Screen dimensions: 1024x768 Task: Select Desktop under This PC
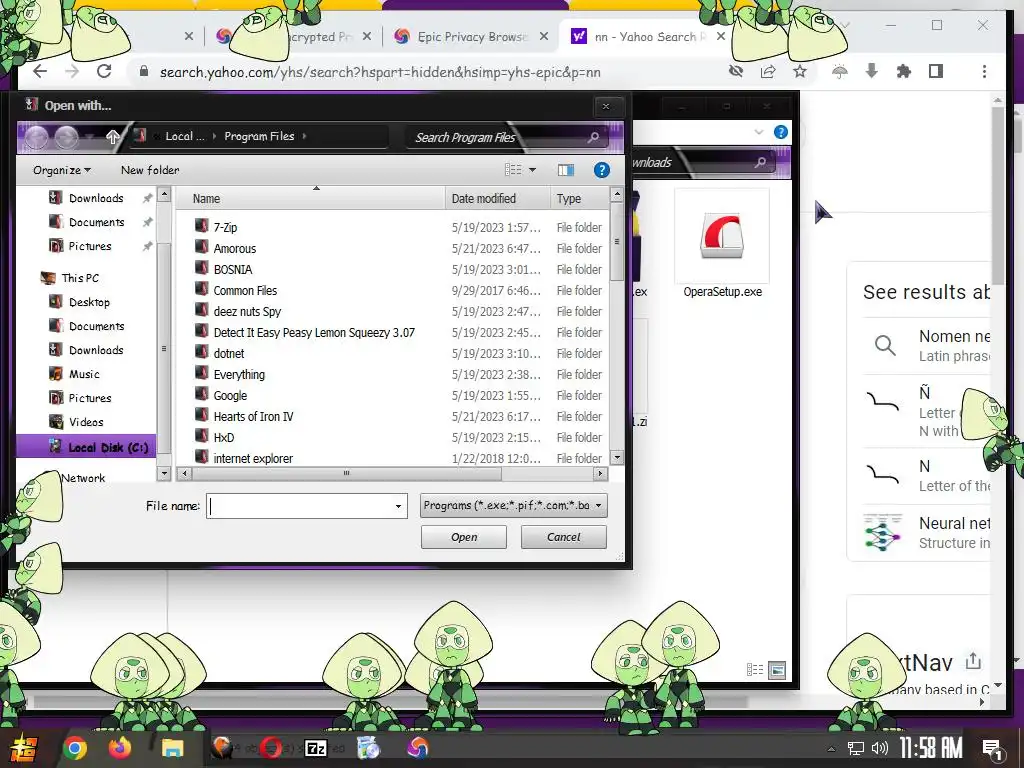pyautogui.click(x=89, y=302)
